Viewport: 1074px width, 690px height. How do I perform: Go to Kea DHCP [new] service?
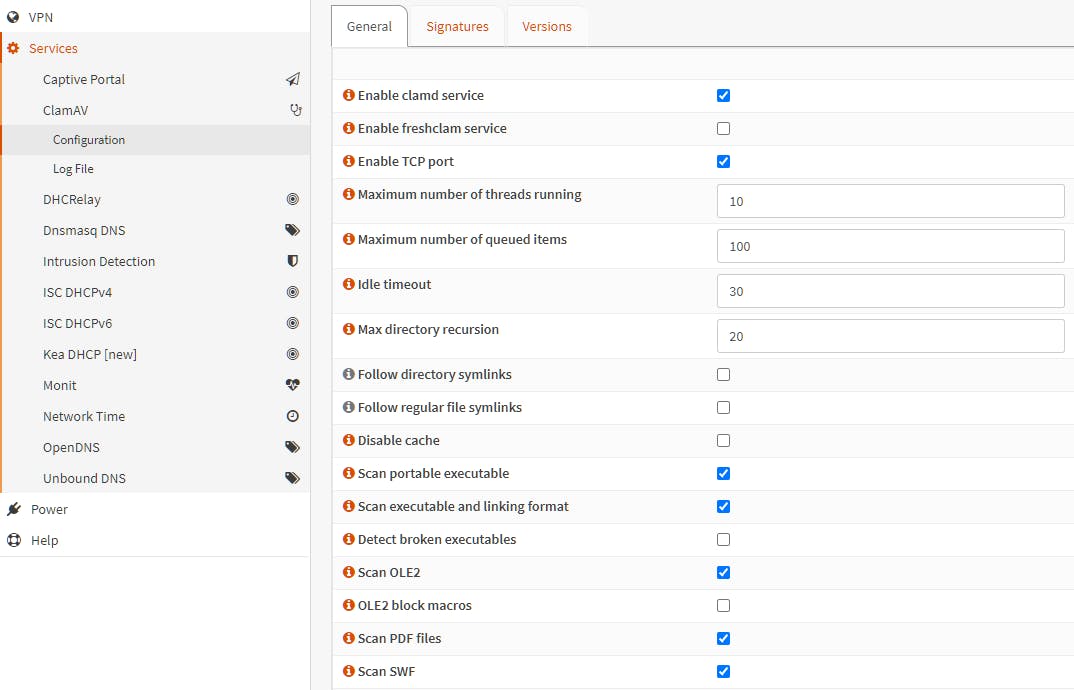(90, 354)
